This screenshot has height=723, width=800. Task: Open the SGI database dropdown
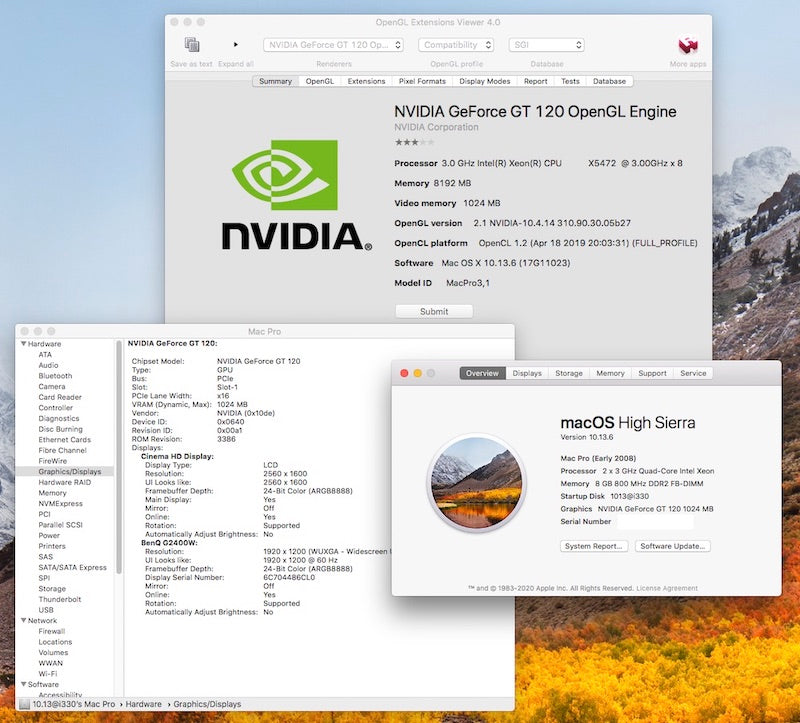point(545,44)
